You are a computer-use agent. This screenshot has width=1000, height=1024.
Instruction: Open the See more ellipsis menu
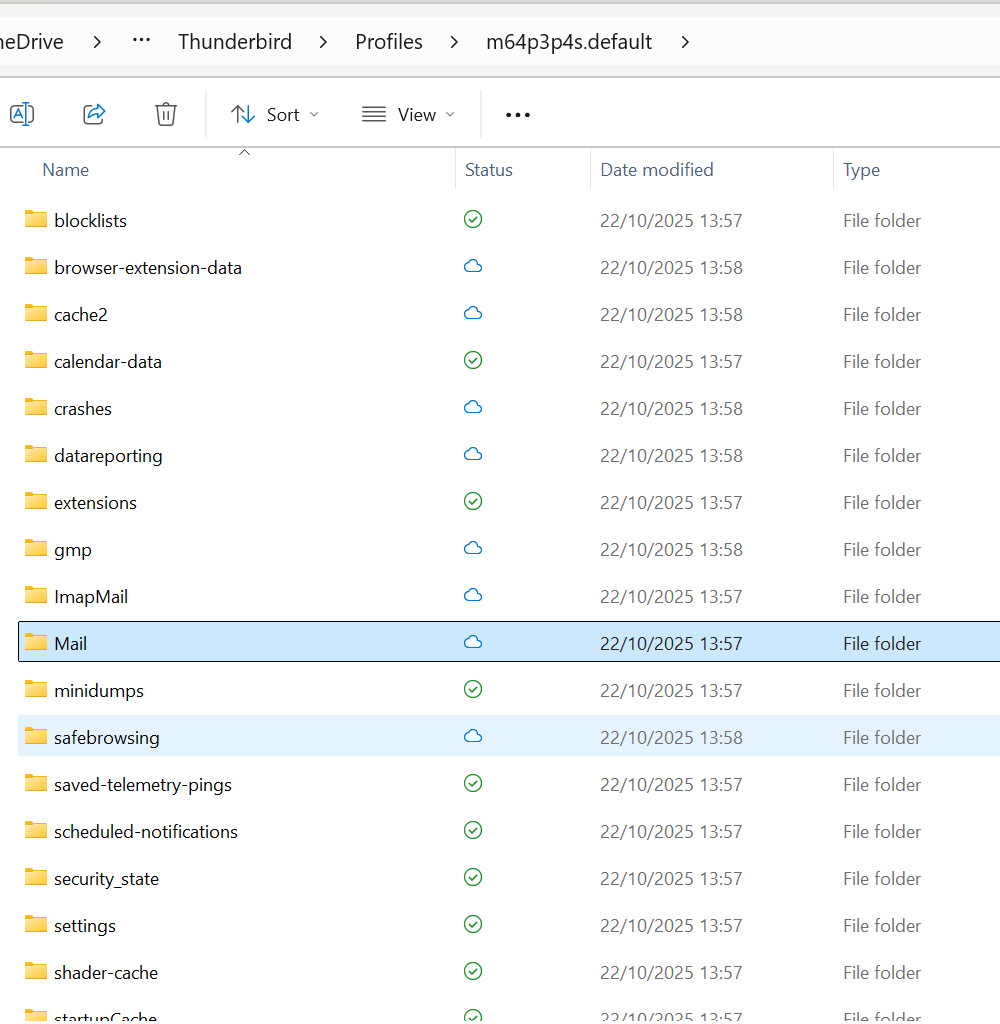tap(518, 115)
